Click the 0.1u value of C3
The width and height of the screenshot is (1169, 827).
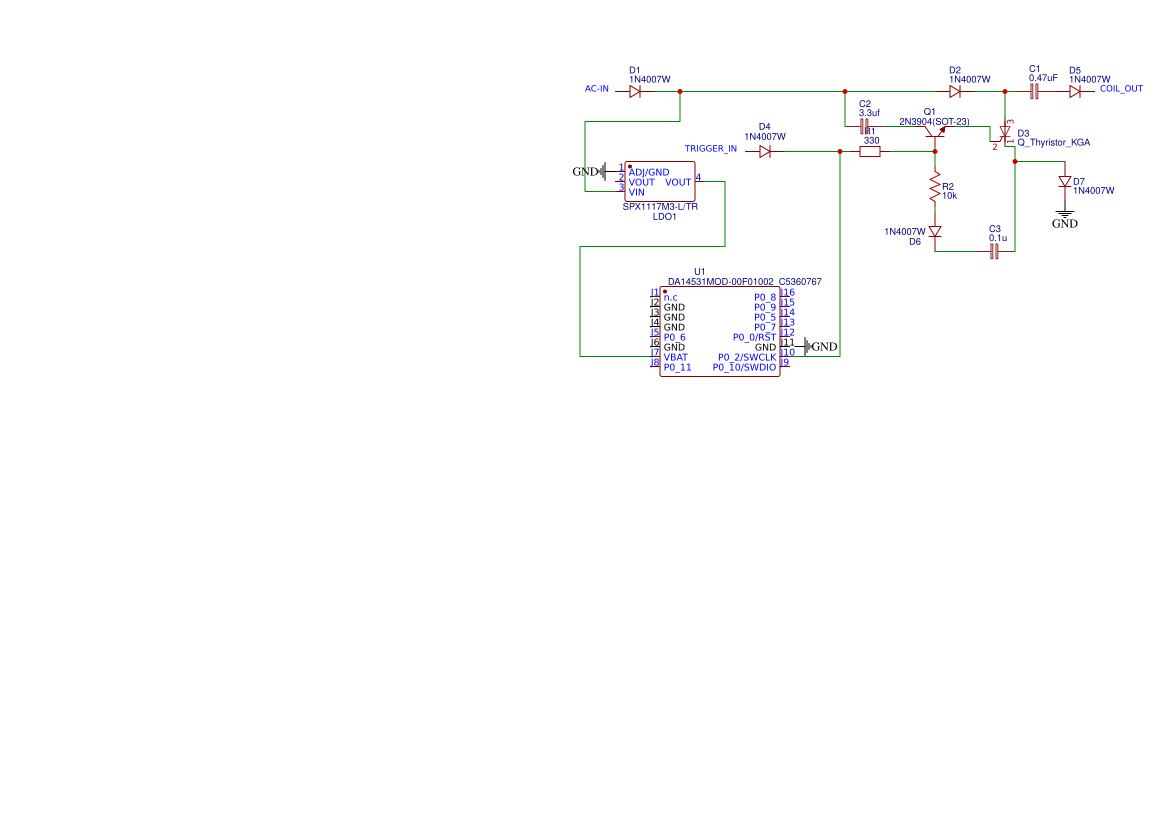click(x=998, y=238)
